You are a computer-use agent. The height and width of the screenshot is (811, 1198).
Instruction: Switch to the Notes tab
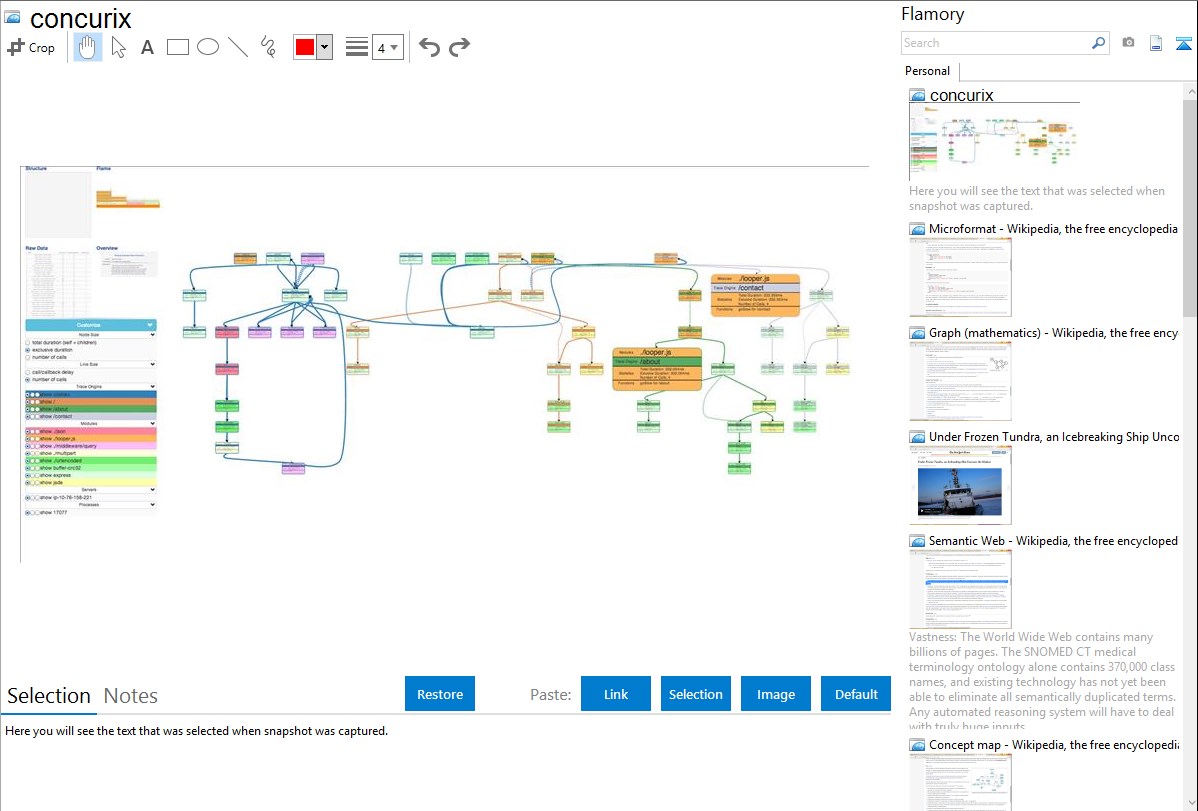click(x=131, y=696)
